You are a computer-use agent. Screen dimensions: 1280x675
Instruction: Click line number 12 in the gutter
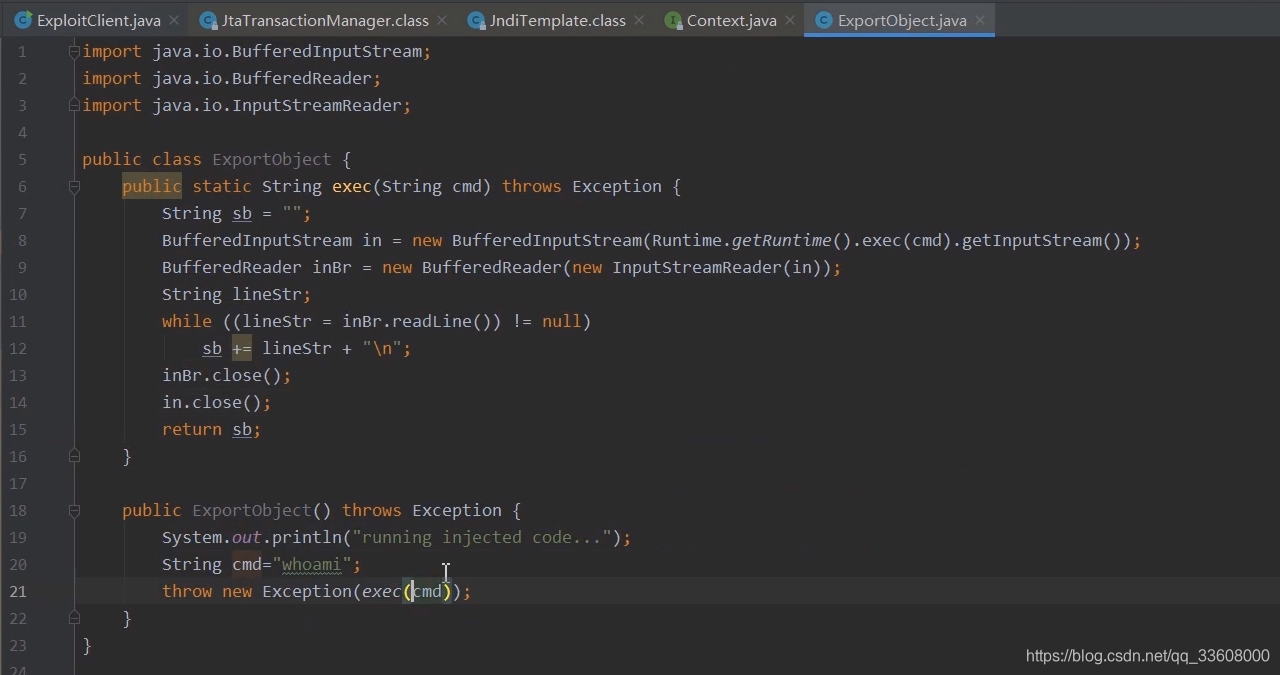point(18,348)
